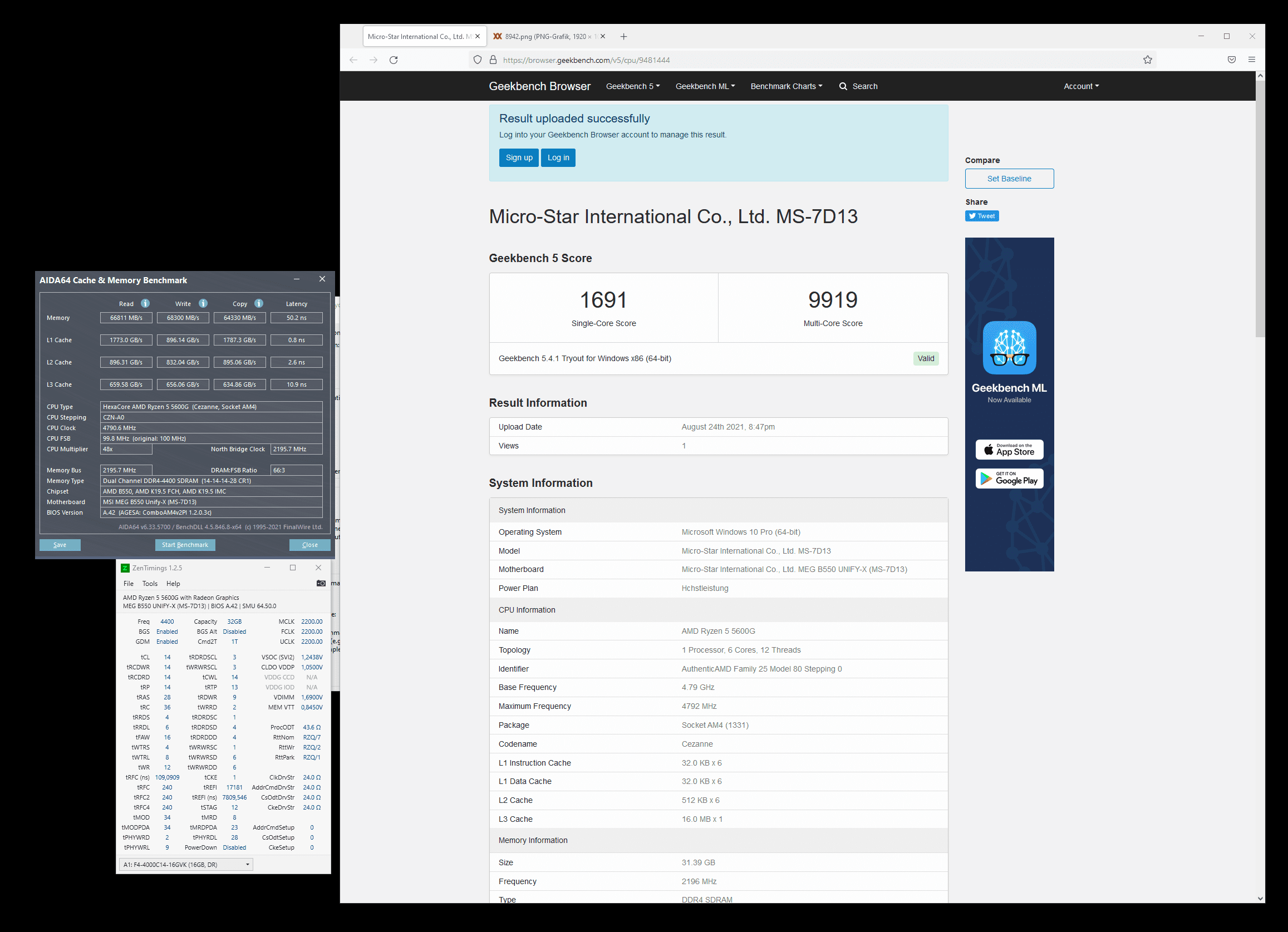Open the Geekbench ML dropdown menu
This screenshot has width=1288, height=932.
click(x=705, y=86)
